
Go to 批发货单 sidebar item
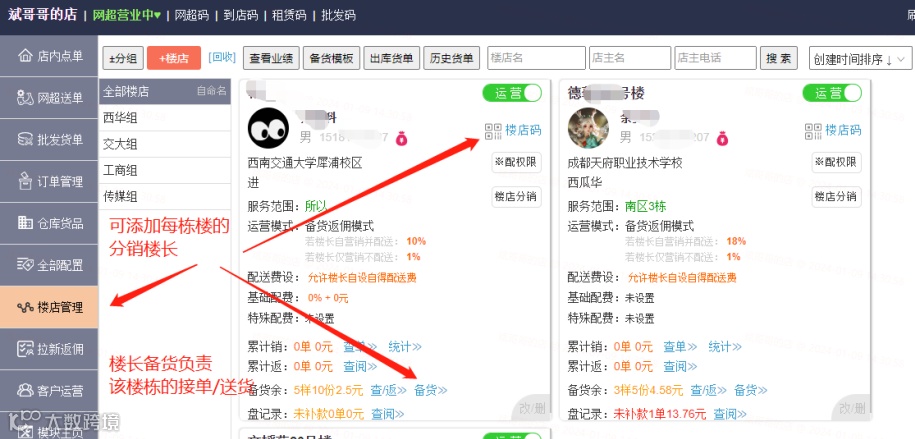(x=49, y=140)
